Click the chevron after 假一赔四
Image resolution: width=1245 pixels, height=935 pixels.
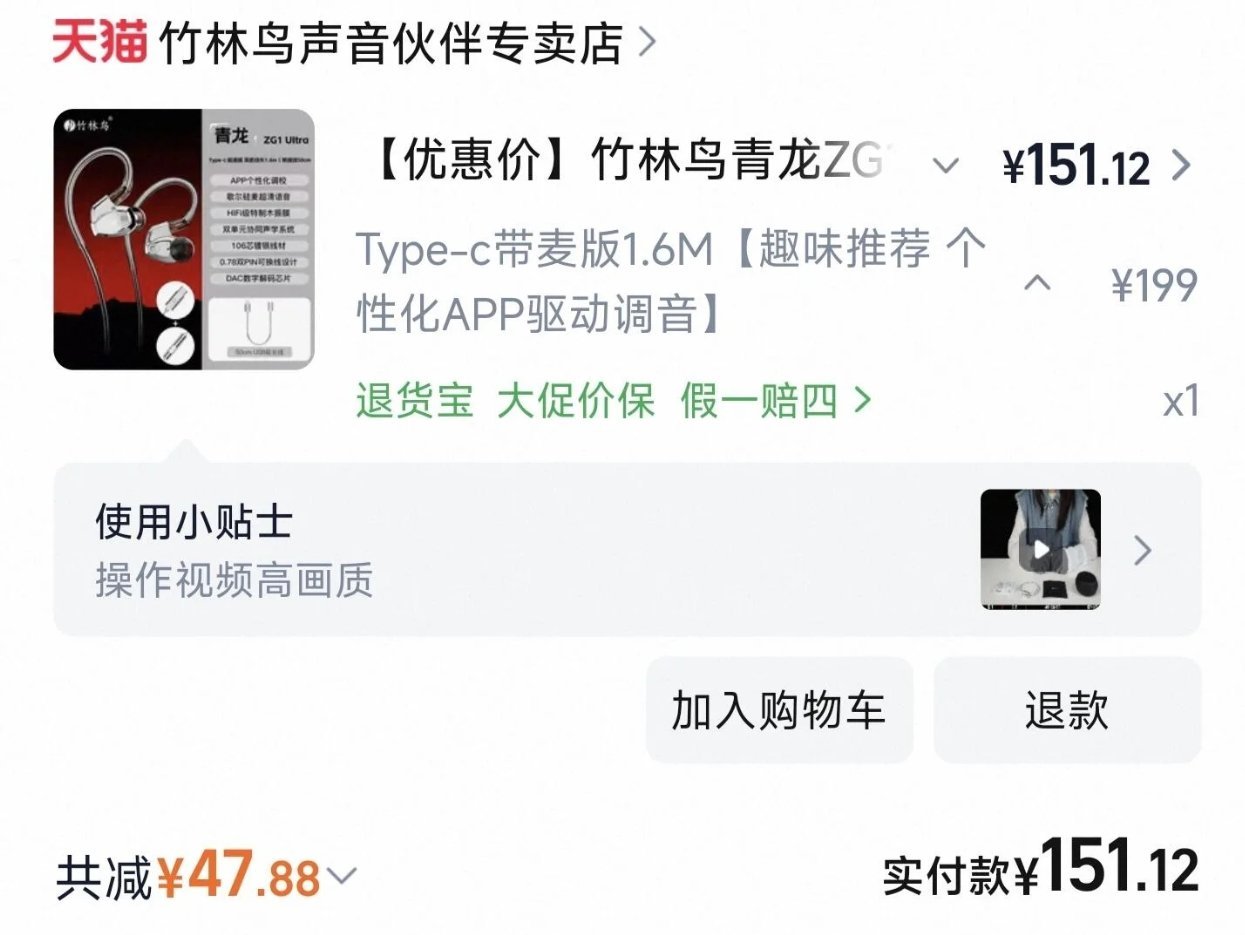(861, 401)
